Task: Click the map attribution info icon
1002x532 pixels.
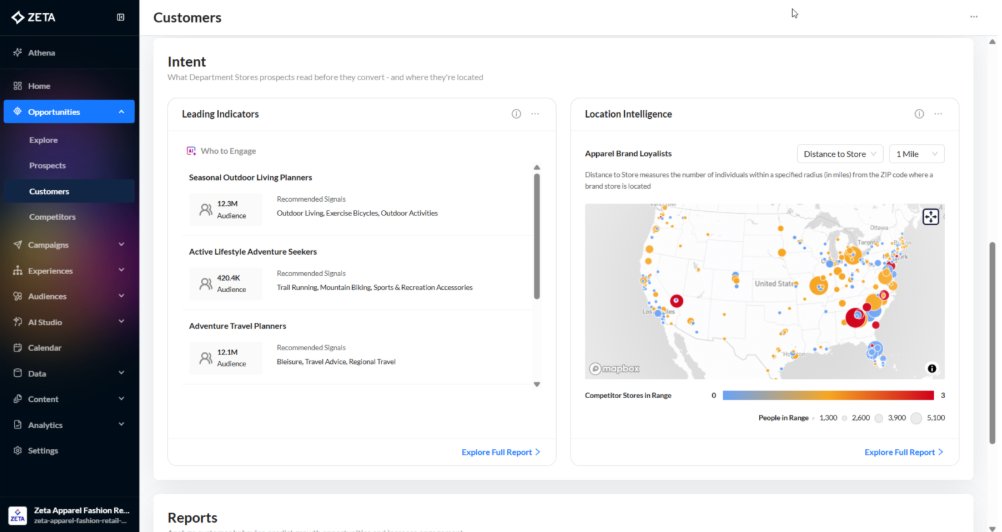Action: tap(932, 368)
